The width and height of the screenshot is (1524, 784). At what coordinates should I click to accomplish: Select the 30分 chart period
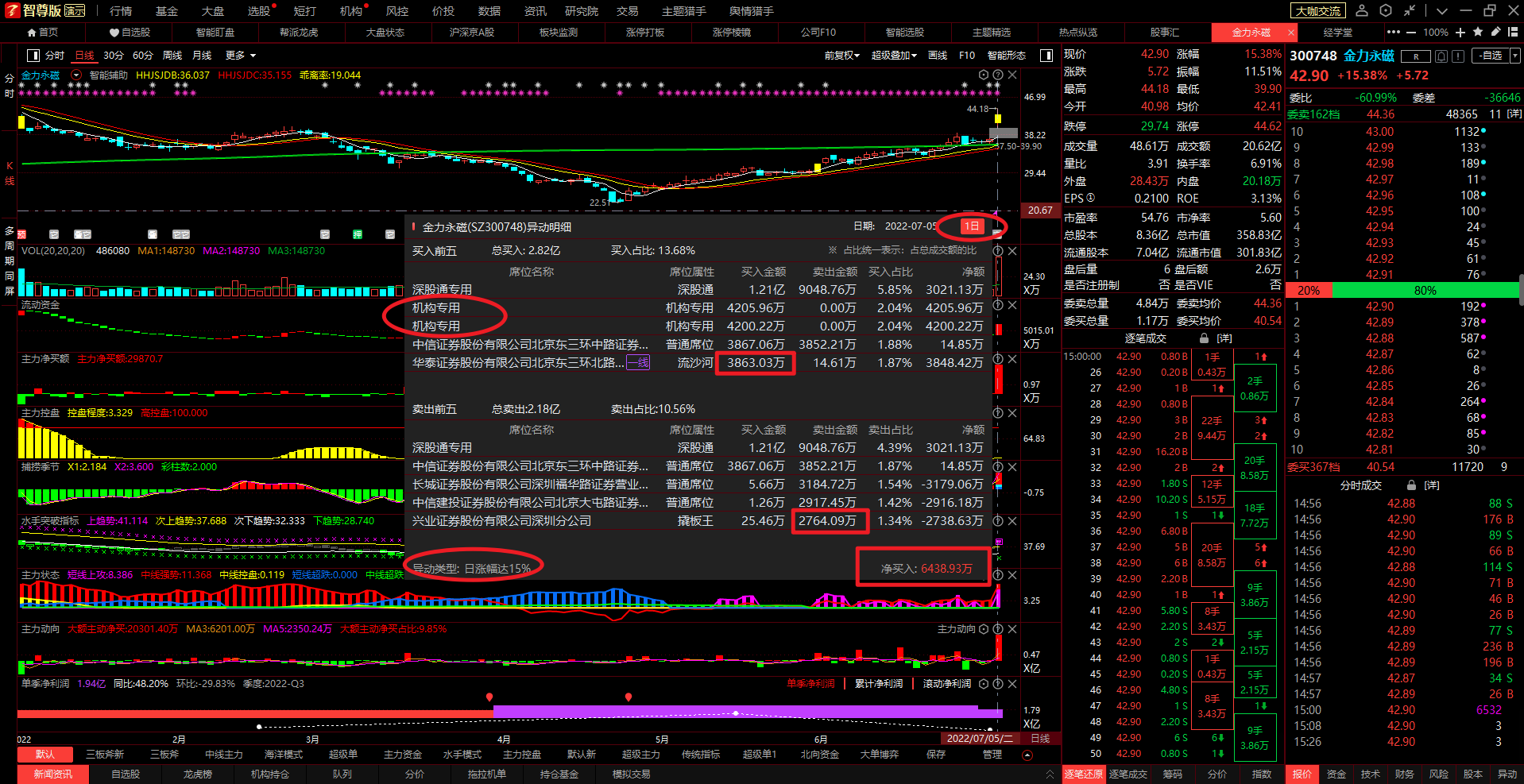114,56
